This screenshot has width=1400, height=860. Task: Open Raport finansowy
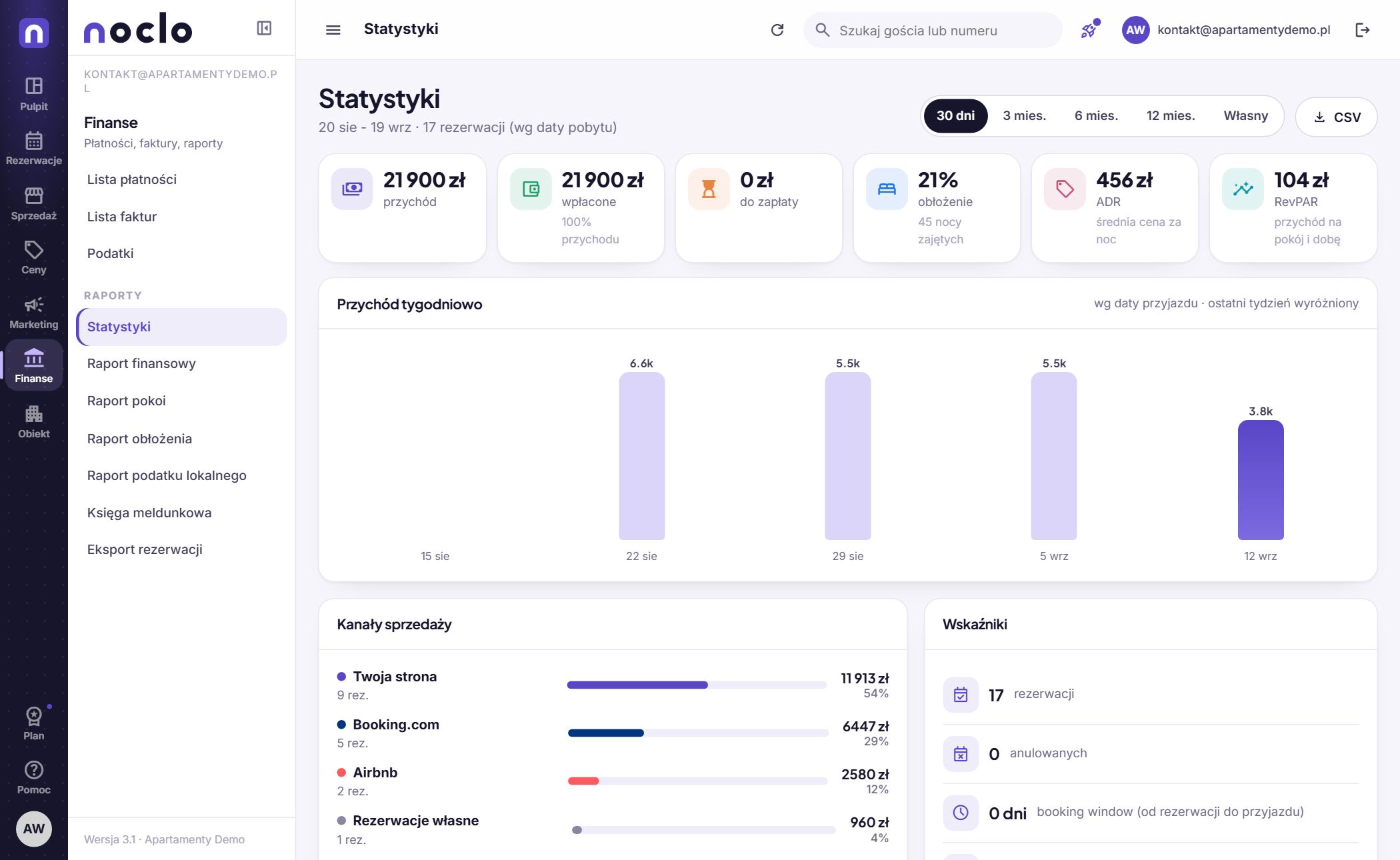181,363
